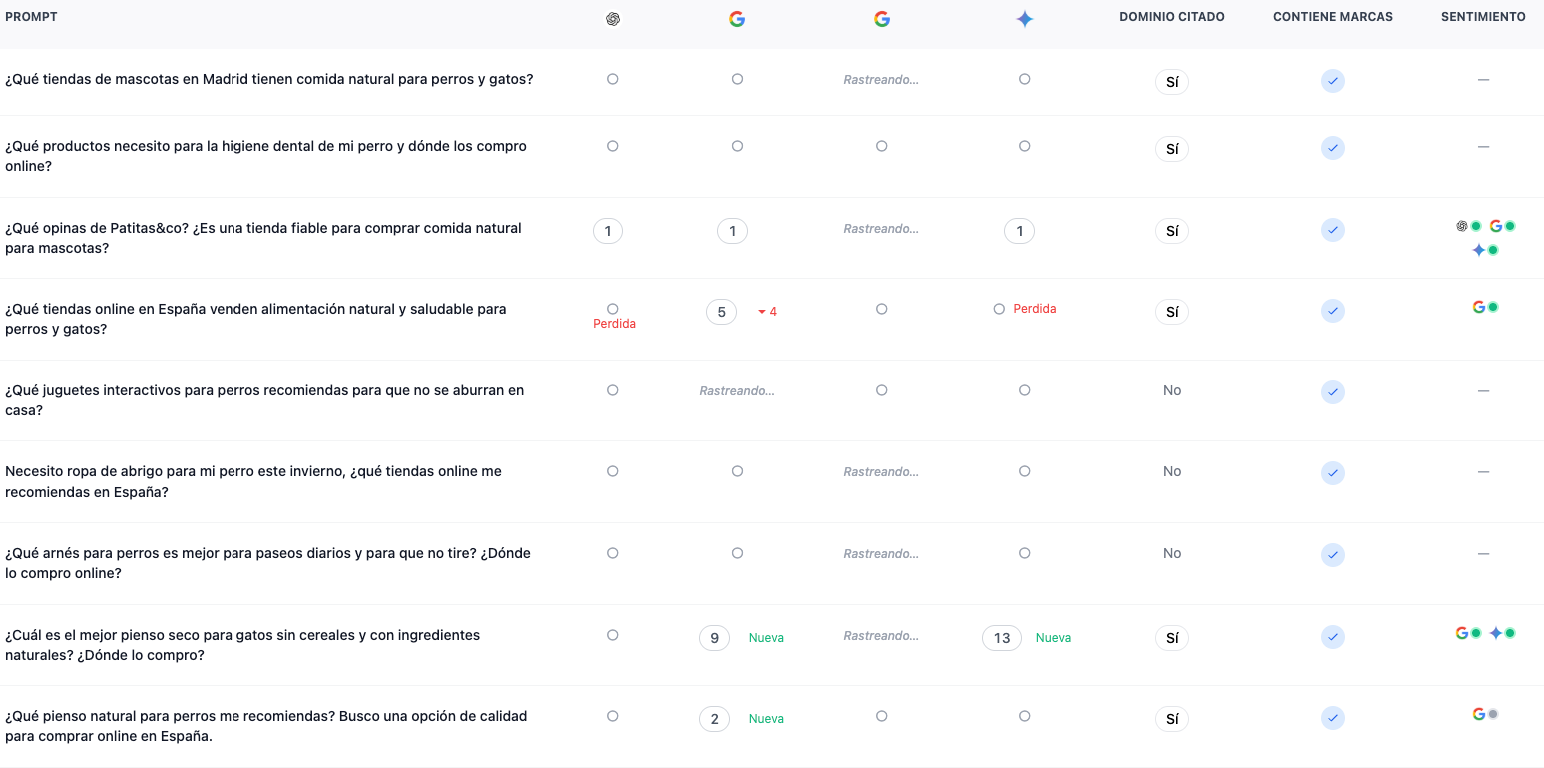The image size is (1544, 768).
Task: Click the rank 1 badge under the Gemini column
Action: coord(1019,231)
